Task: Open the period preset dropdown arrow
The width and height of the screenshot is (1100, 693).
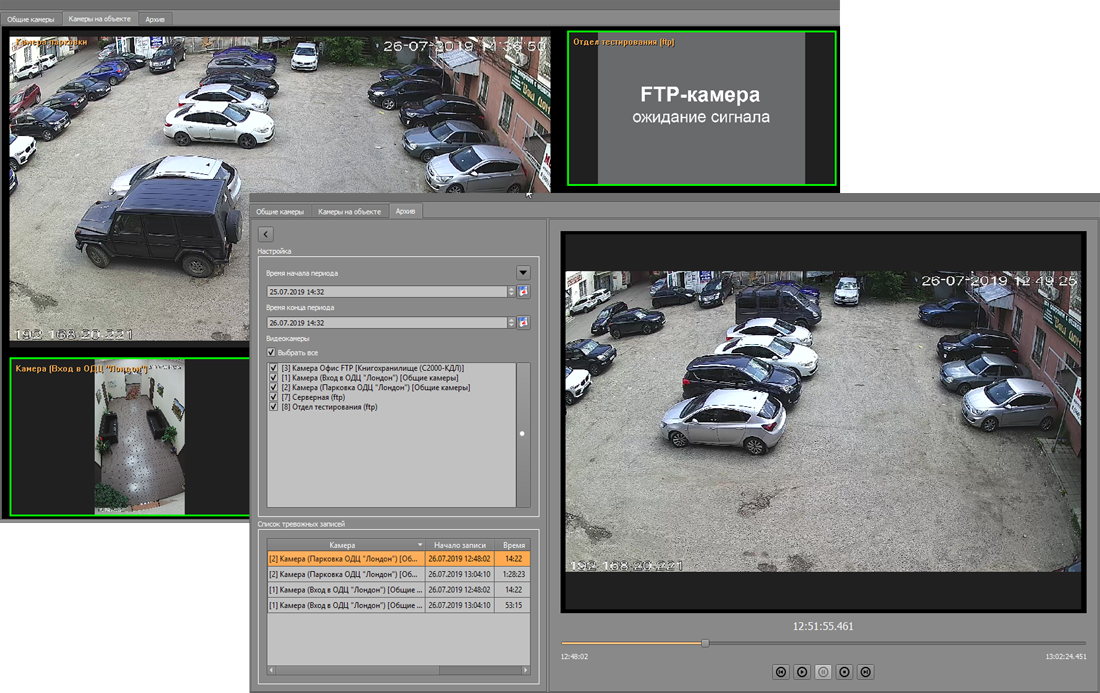Action: 523,273
